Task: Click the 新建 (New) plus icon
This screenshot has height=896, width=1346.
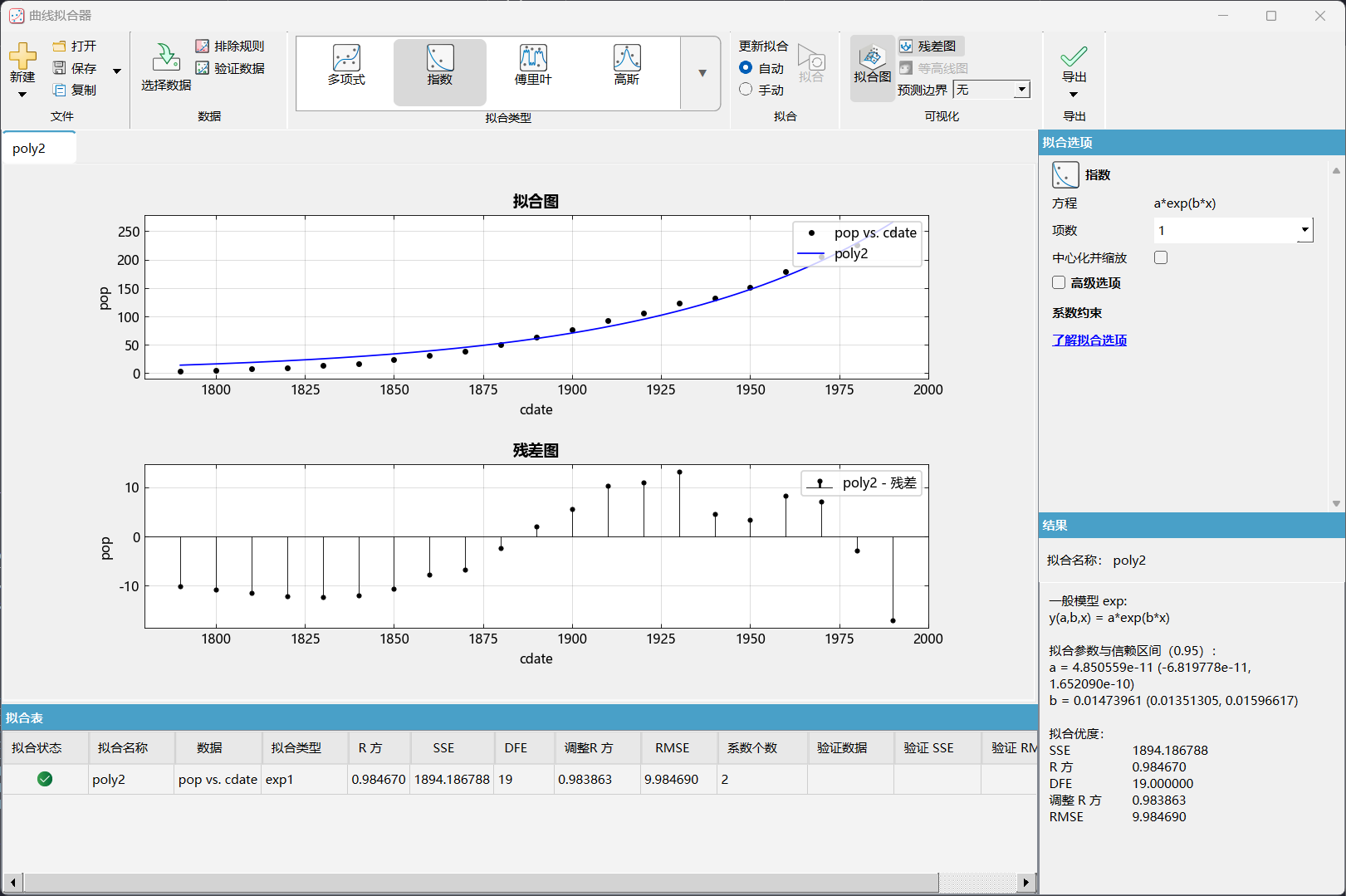Action: [22, 56]
